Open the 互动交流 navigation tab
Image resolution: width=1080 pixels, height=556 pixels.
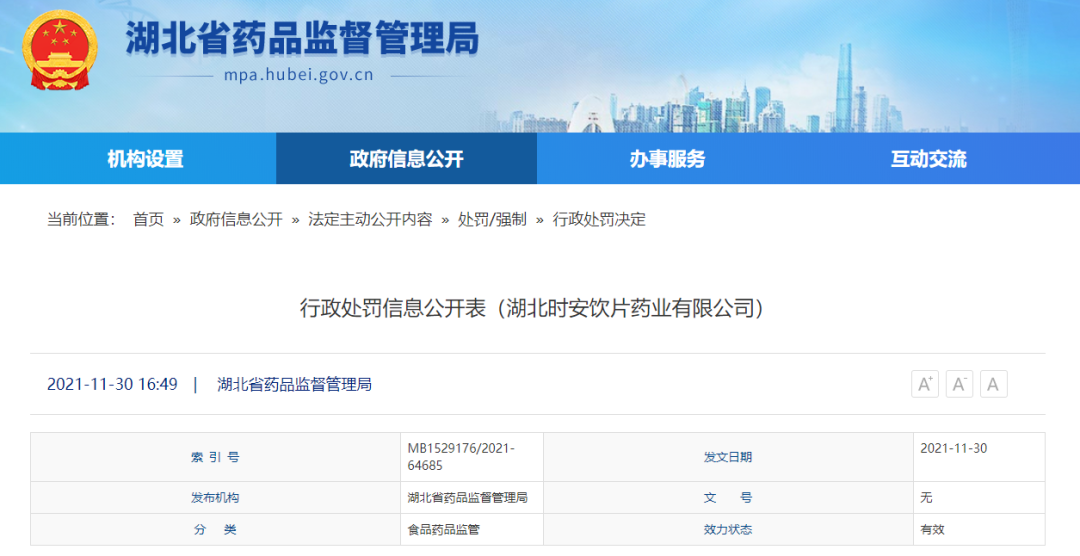tap(928, 158)
